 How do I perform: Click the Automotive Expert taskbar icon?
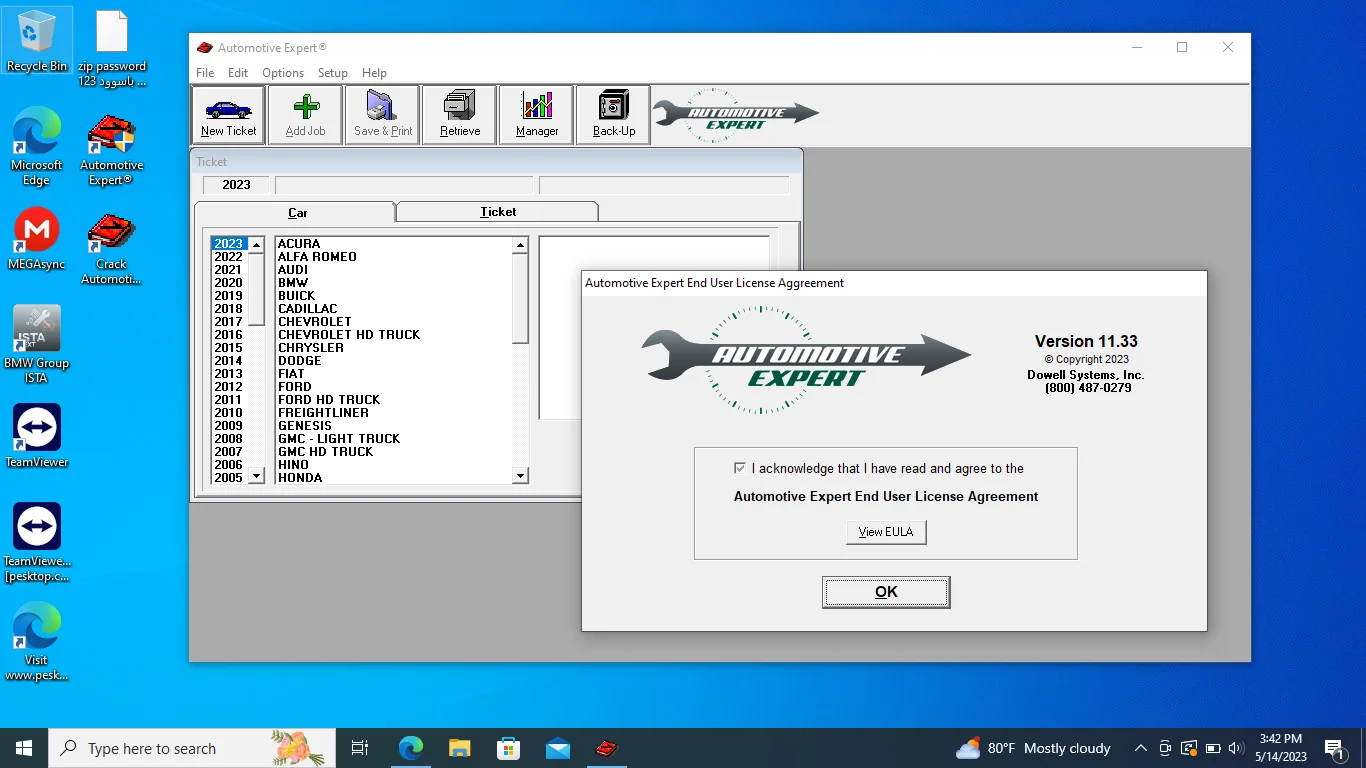606,747
